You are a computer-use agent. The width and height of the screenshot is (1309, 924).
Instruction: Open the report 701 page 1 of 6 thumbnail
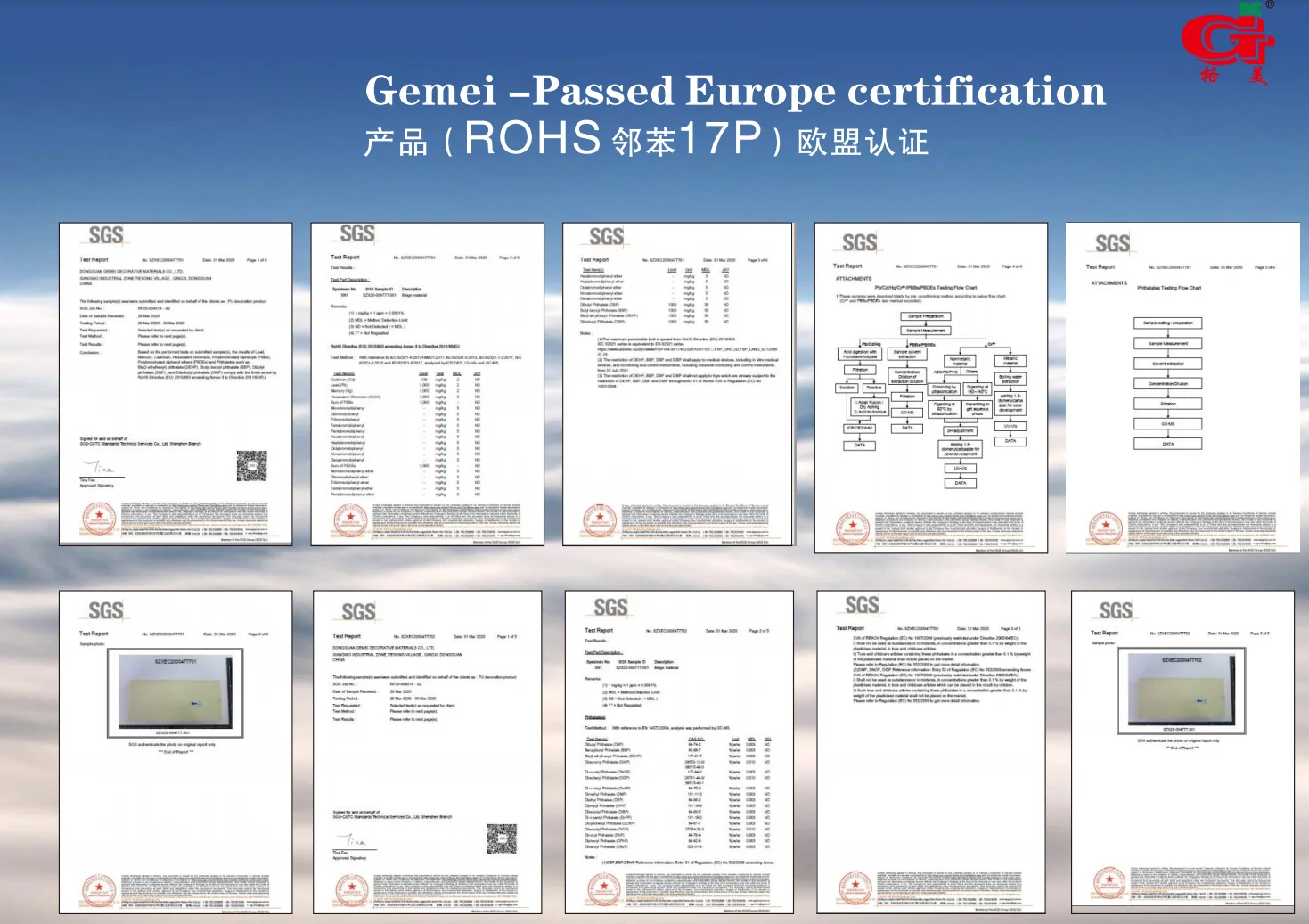[x=176, y=384]
